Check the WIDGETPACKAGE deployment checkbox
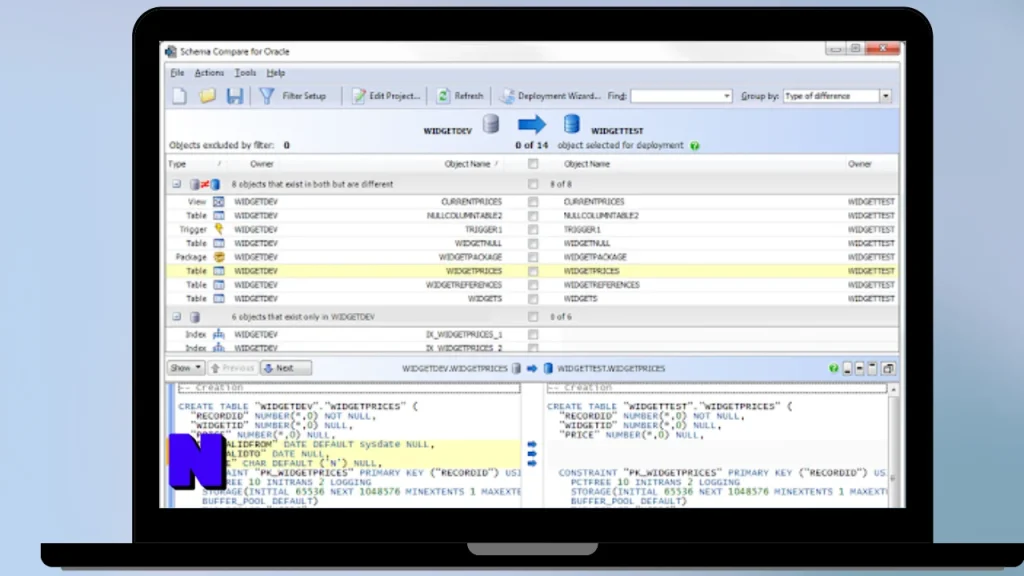1024x576 pixels. point(533,257)
